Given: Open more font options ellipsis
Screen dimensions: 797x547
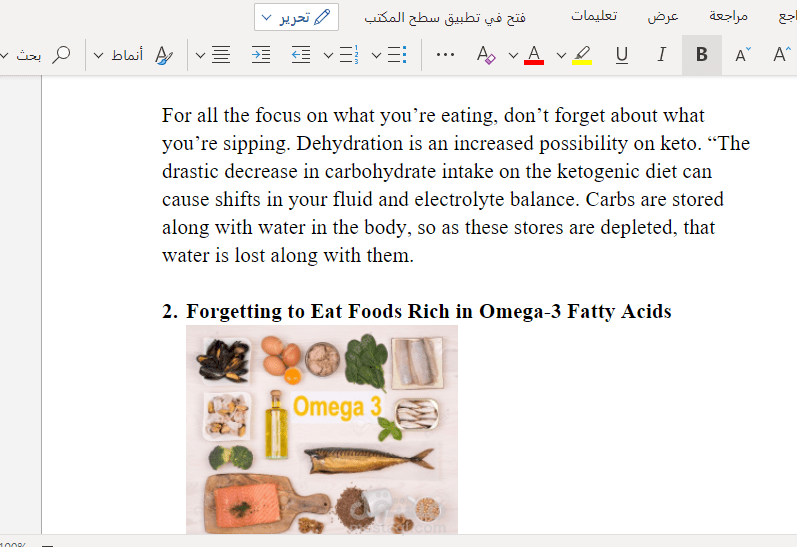Looking at the screenshot, I should click(x=445, y=55).
